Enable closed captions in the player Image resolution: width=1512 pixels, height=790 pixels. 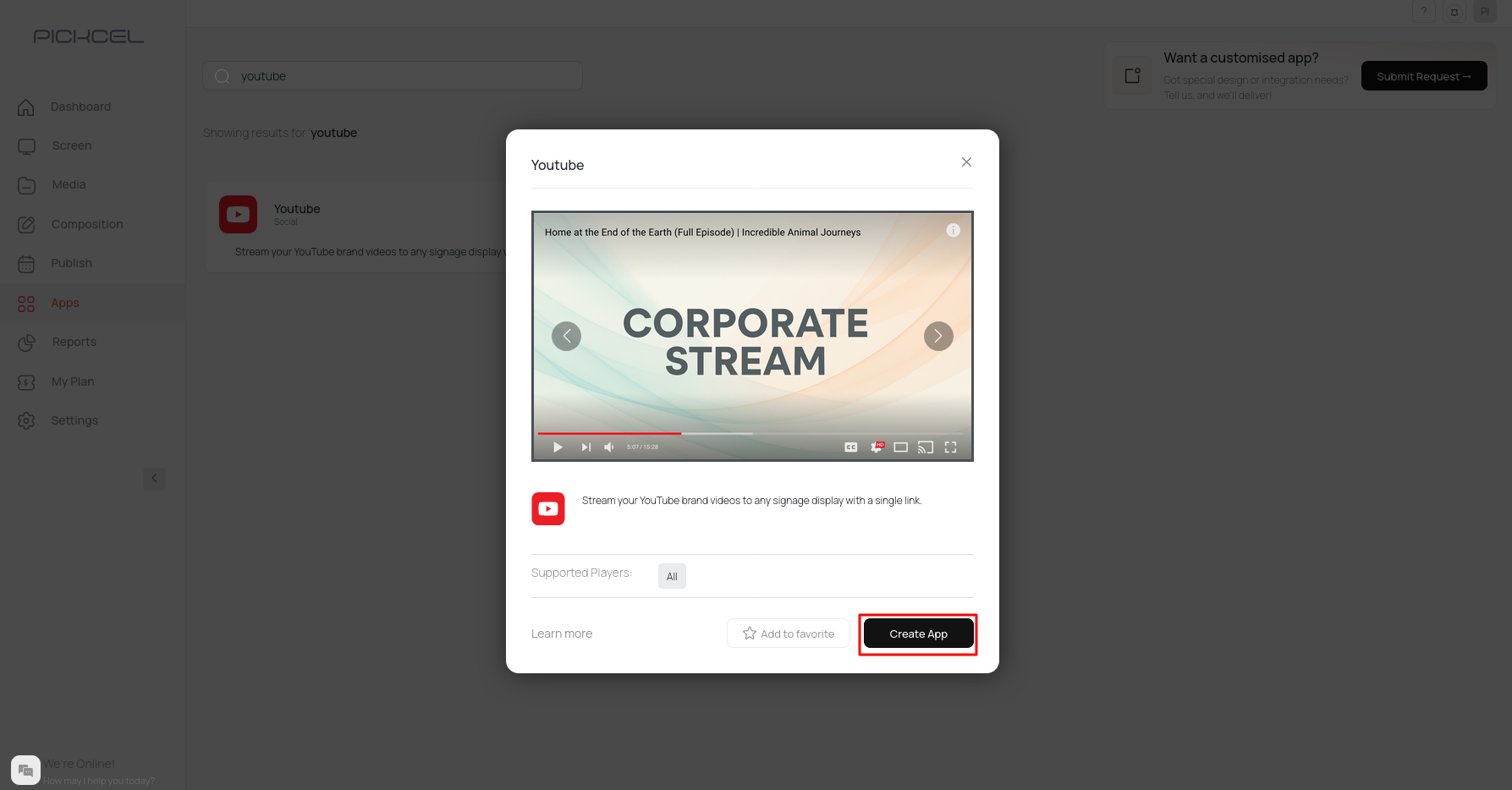[x=850, y=447]
